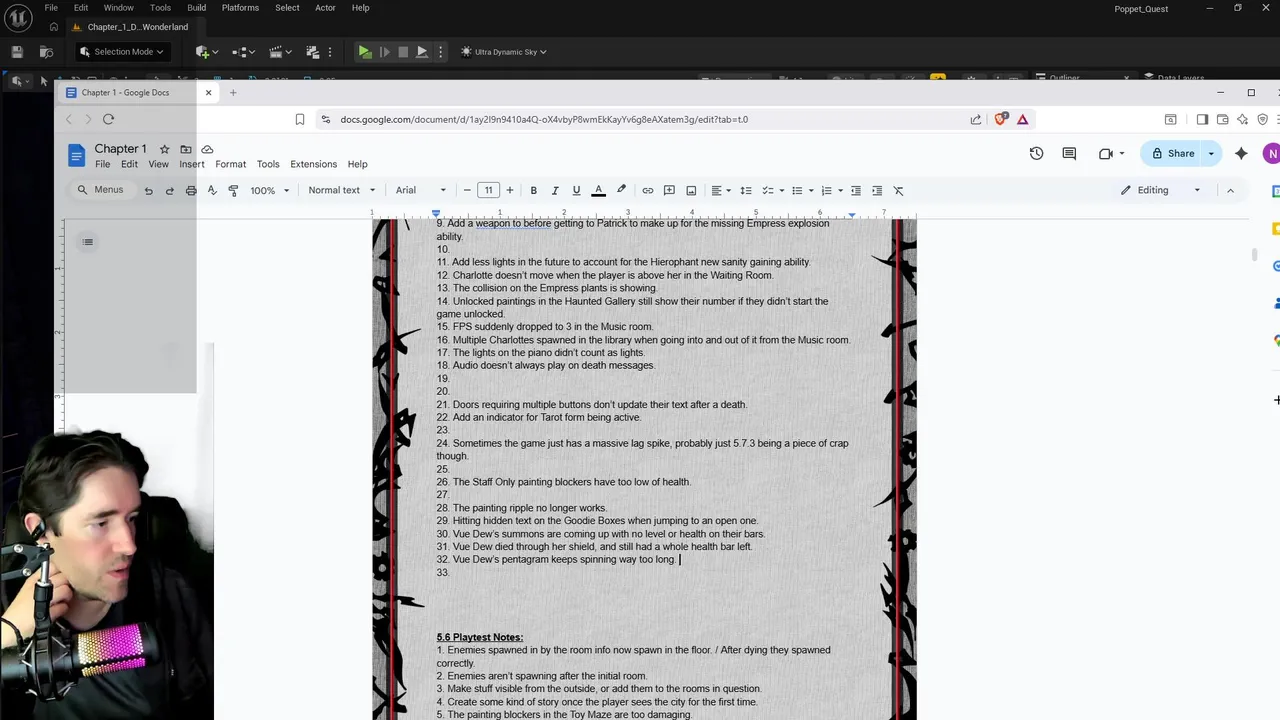
Task: Click font size field showing 11
Action: (488, 190)
